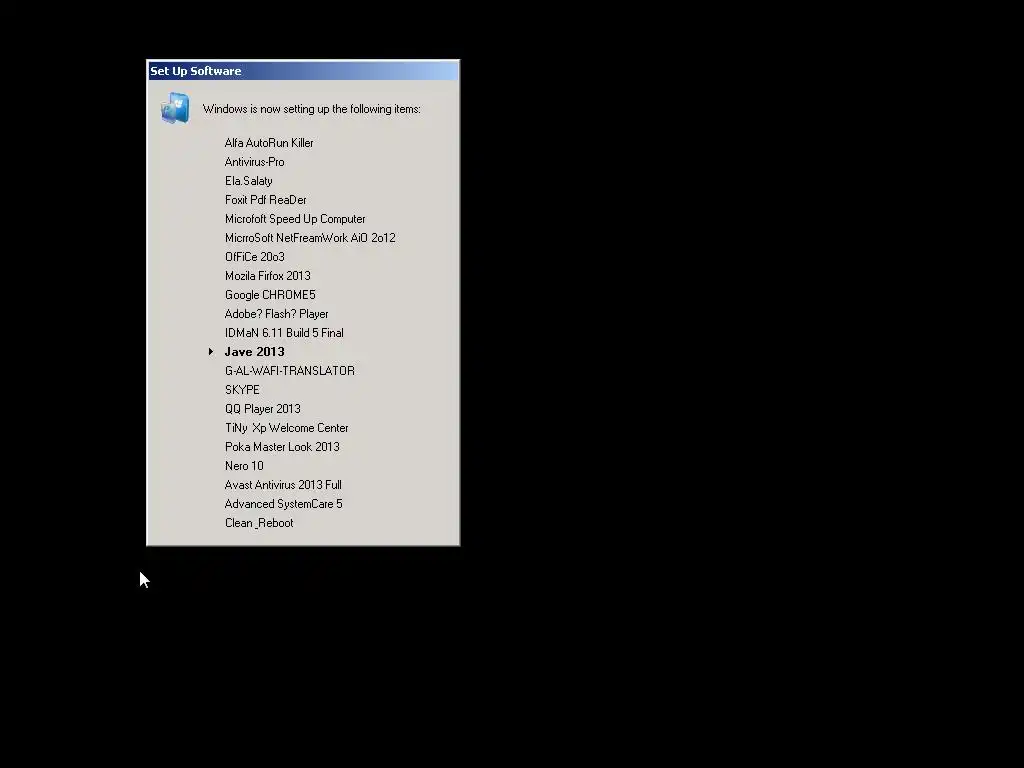Select Avast Antivirus 2013 Full
The width and height of the screenshot is (1024, 768).
point(283,485)
